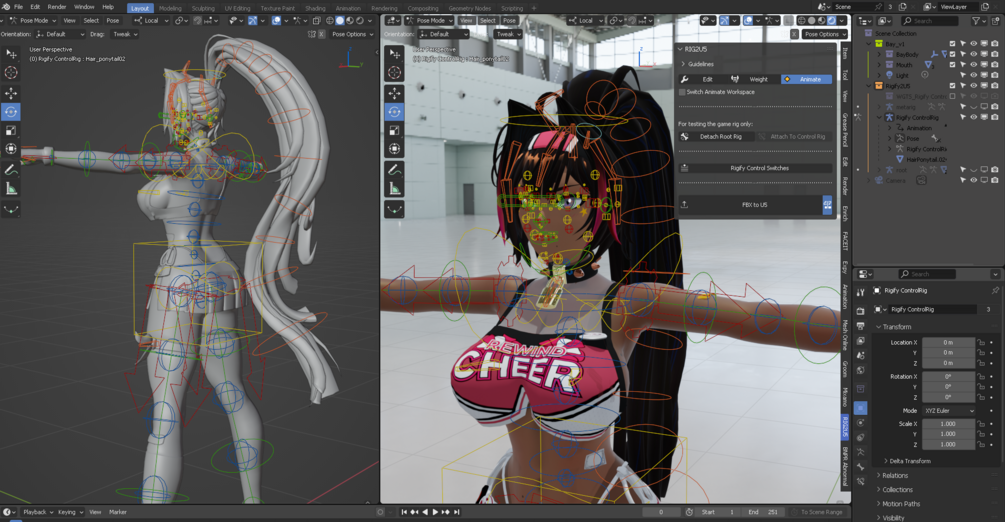Open RIG2U5 sidebar tab
Image resolution: width=1005 pixels, height=522 pixels.
click(845, 426)
